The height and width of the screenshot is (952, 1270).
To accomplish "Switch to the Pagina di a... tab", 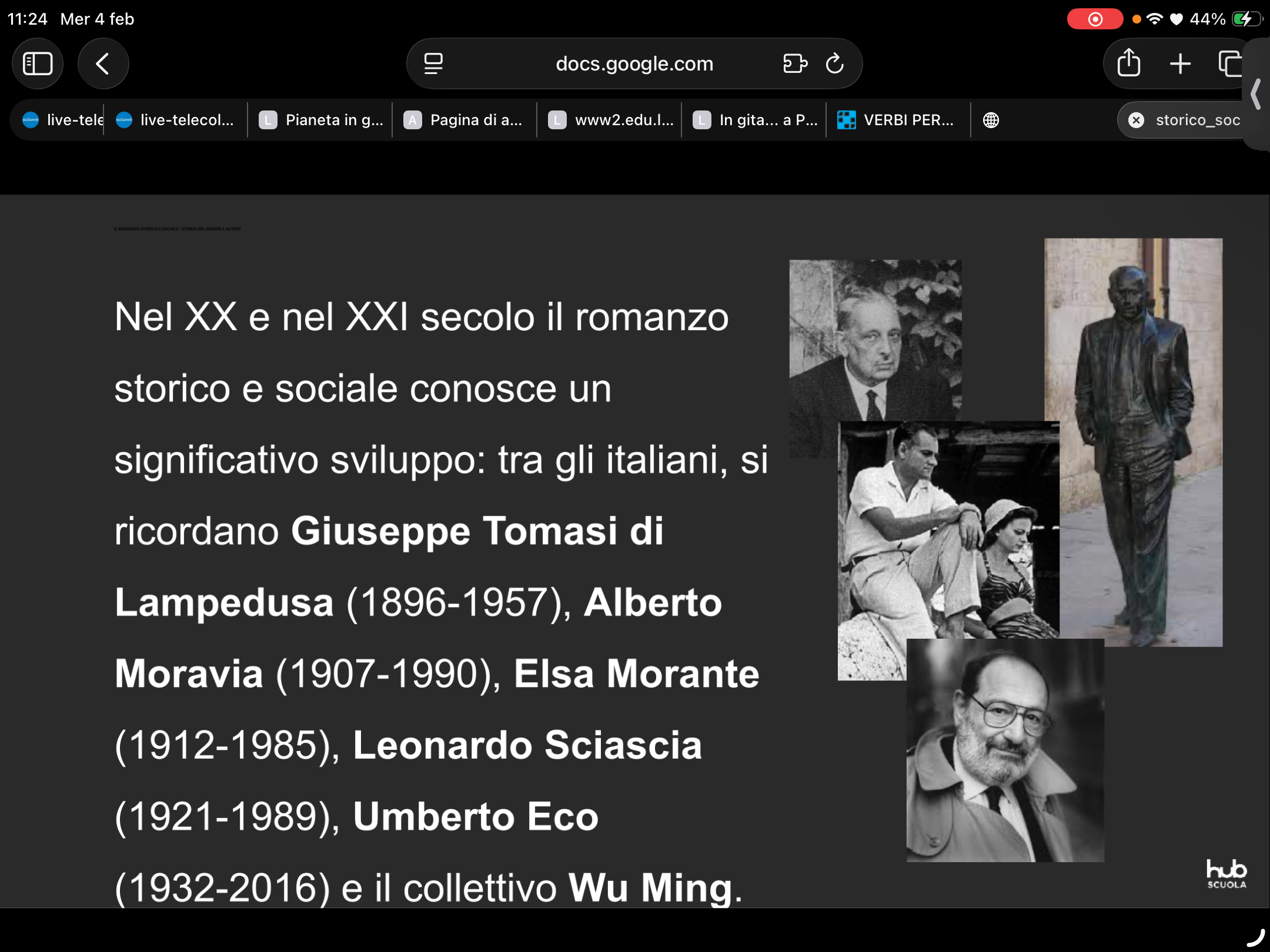I will pos(464,120).
